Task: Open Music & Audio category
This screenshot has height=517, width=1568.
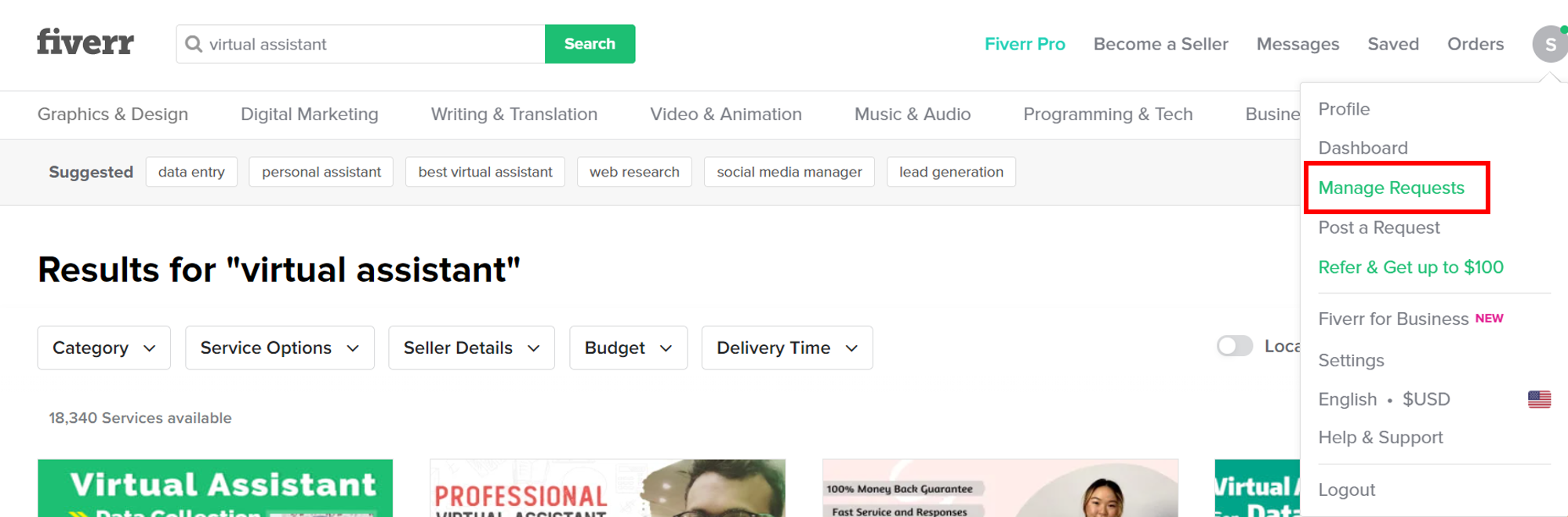Action: click(913, 115)
